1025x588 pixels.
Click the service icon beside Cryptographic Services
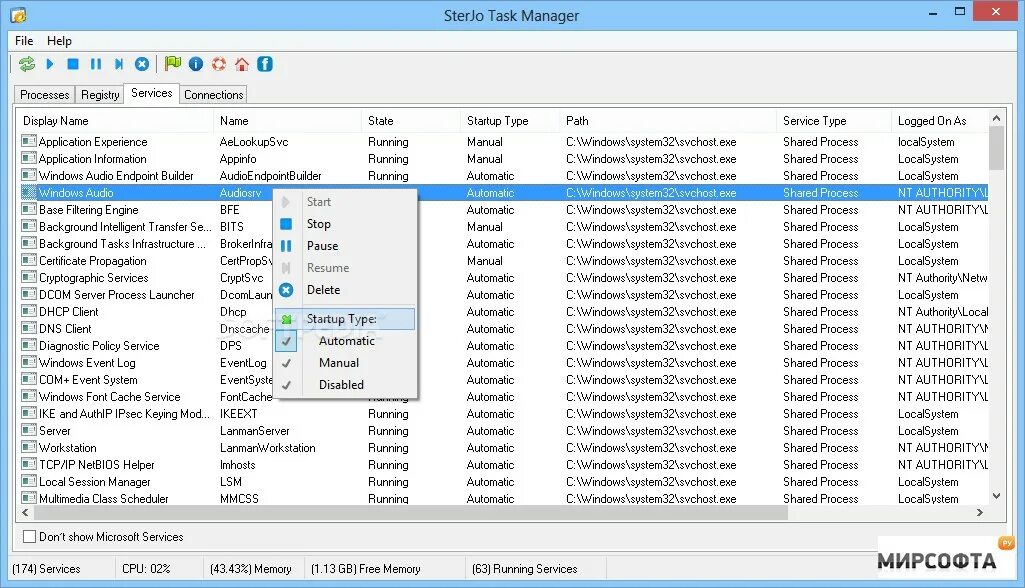click(29, 277)
